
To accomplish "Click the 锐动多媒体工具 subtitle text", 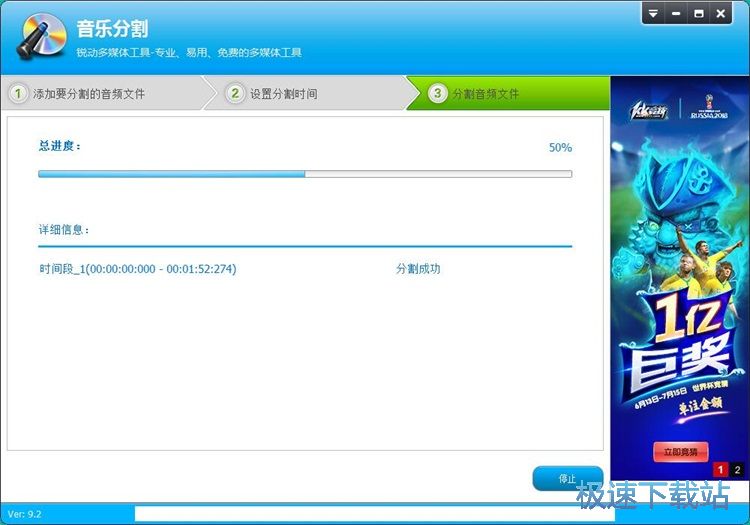I will click(189, 53).
